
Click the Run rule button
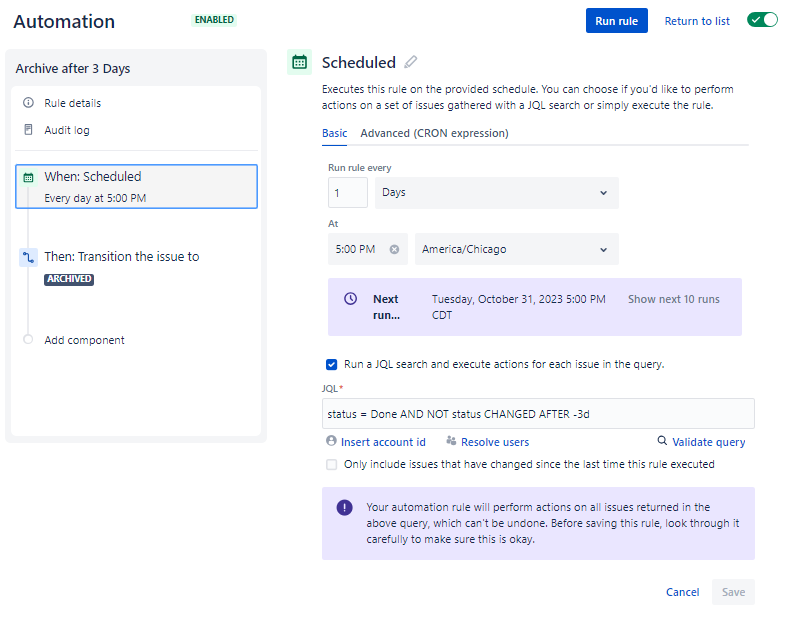pos(617,21)
